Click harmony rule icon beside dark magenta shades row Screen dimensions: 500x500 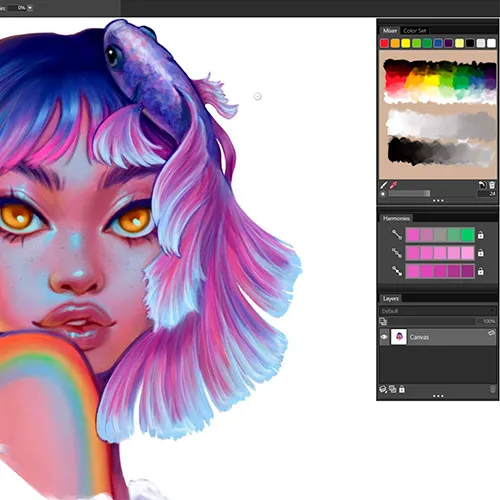pyautogui.click(x=397, y=271)
